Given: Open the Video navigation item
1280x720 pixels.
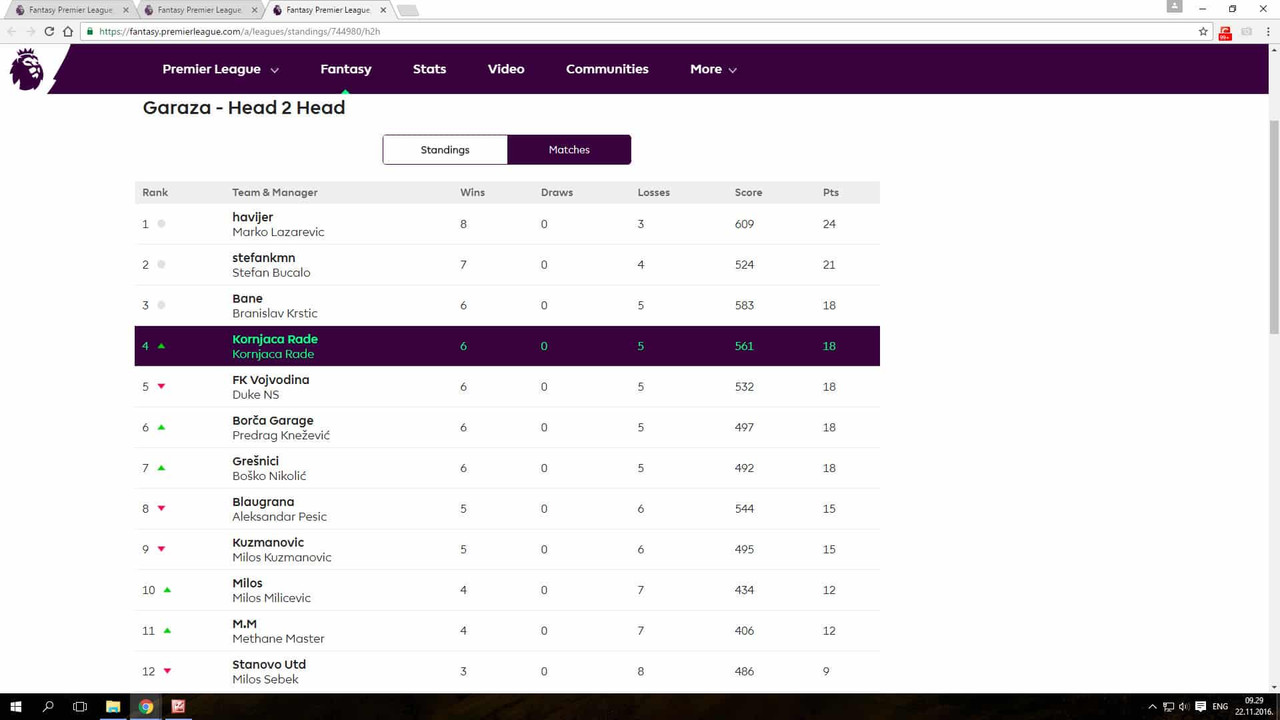Looking at the screenshot, I should point(506,69).
